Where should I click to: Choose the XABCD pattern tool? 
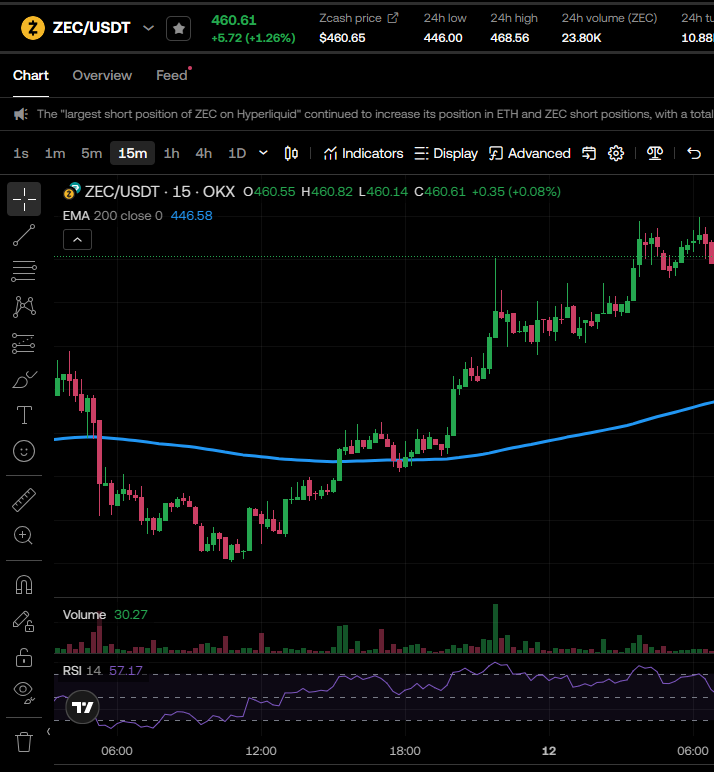(x=24, y=307)
